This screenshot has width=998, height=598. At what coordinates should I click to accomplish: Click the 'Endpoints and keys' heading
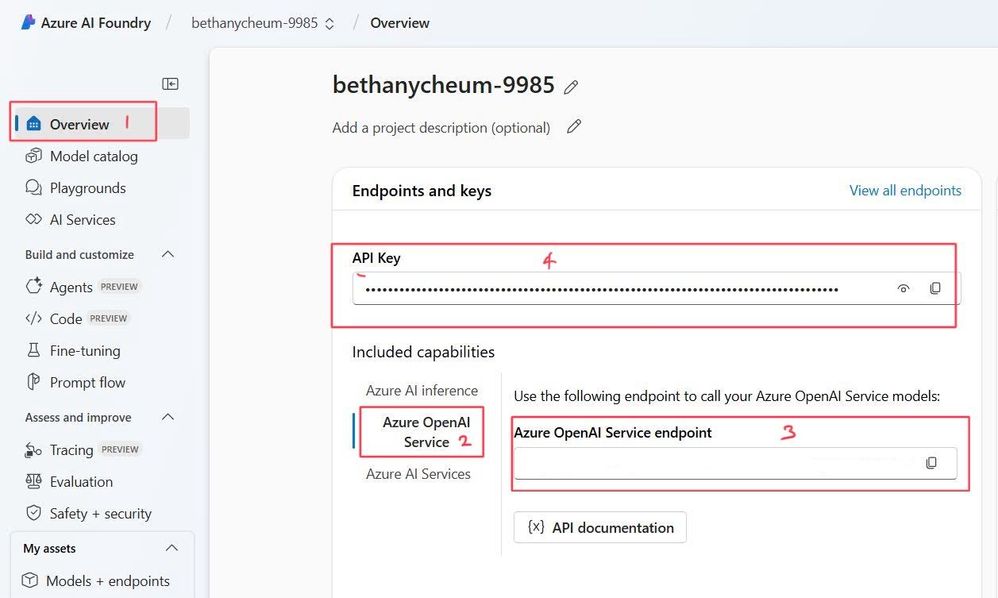pyautogui.click(x=421, y=191)
